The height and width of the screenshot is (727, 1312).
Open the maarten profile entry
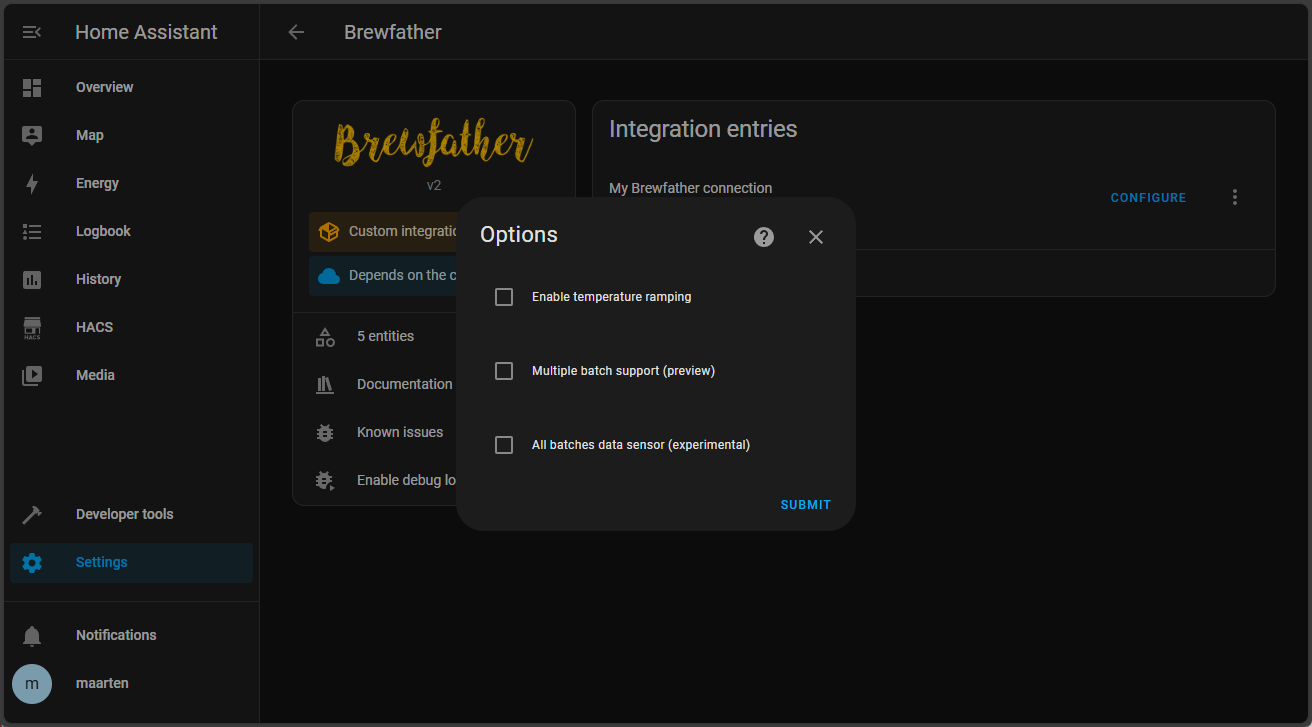[x=131, y=683]
